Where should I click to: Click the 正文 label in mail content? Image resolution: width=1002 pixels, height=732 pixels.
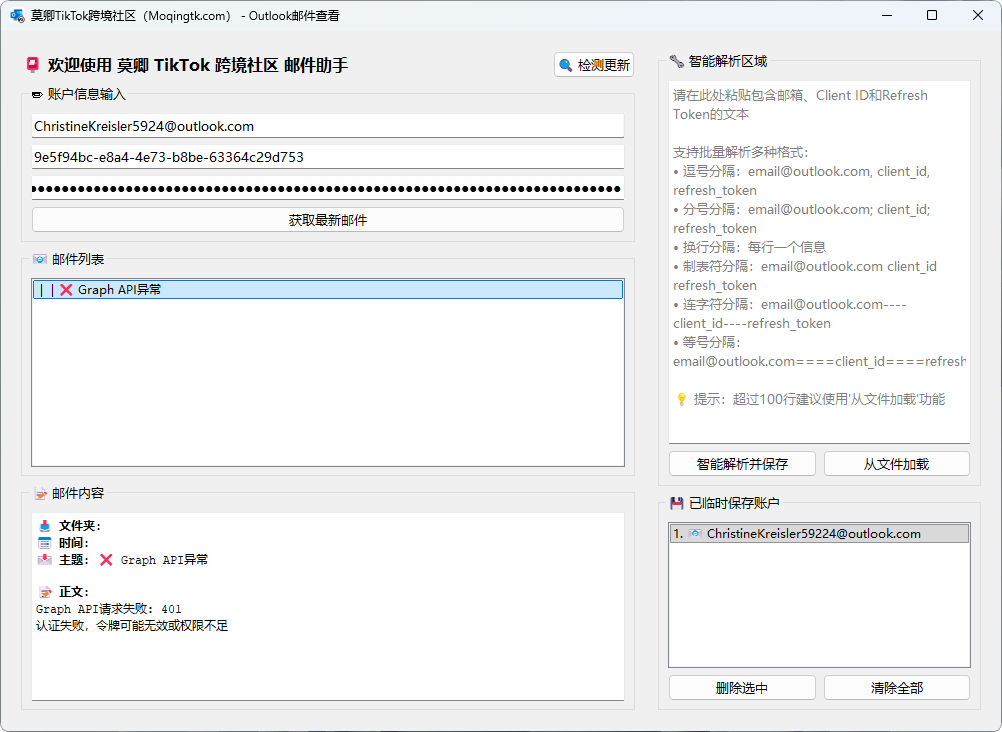coord(73,592)
